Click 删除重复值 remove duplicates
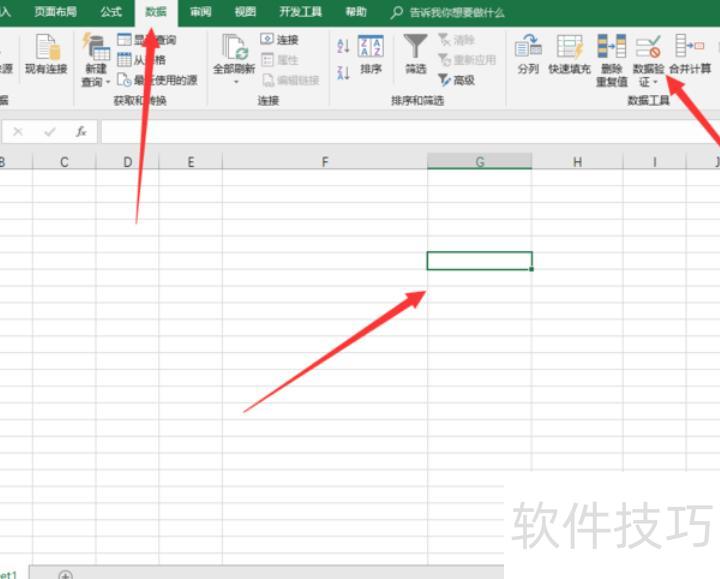Screen dimensions: 720x579 click(x=612, y=61)
